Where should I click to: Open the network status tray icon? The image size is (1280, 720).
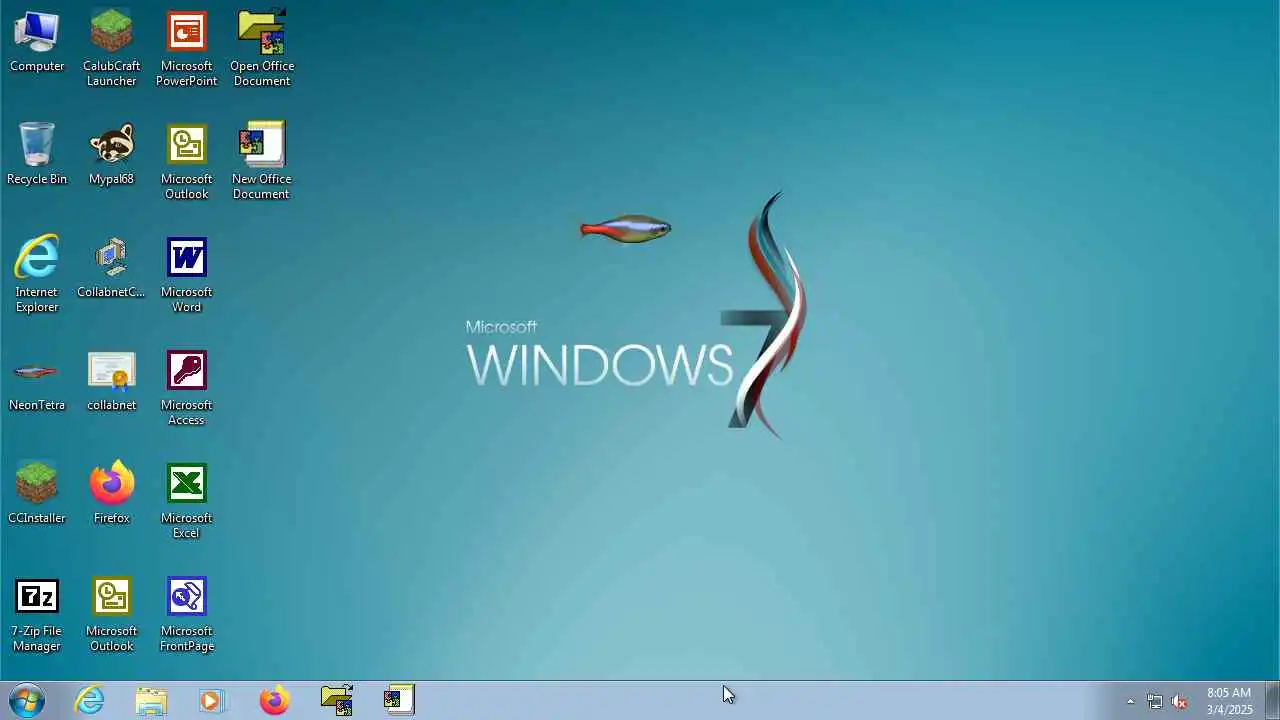click(x=1155, y=701)
